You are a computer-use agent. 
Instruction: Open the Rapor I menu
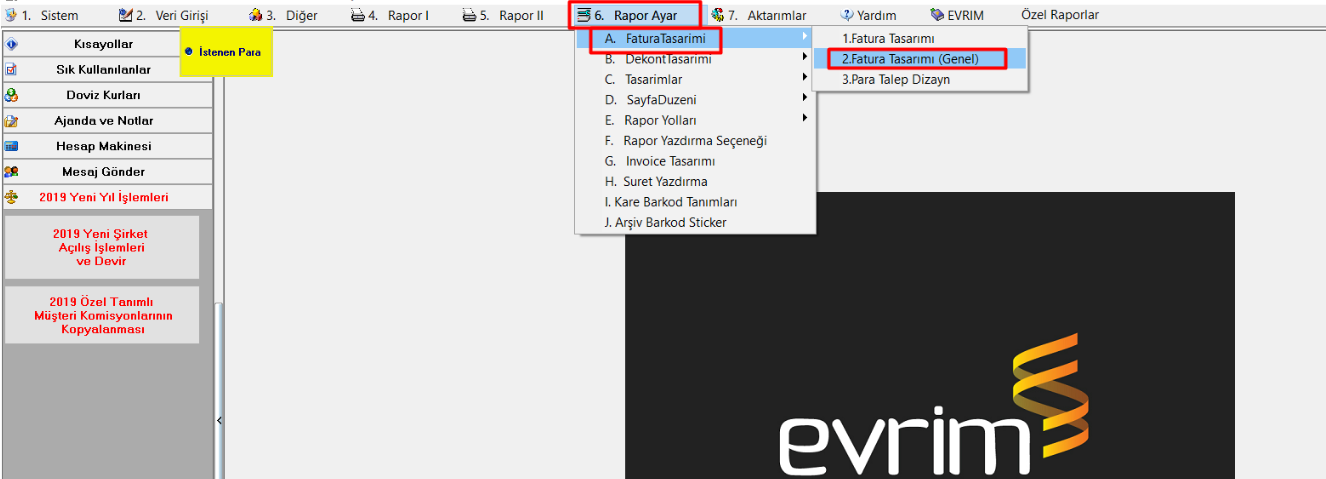[390, 15]
